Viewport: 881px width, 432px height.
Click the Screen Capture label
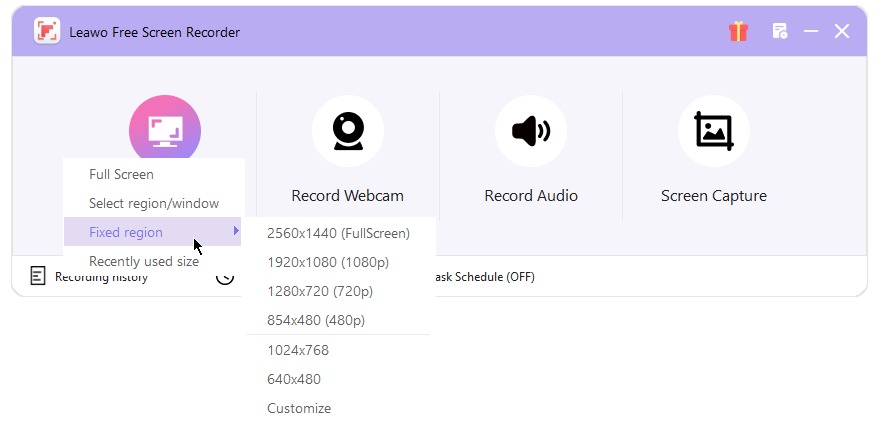[714, 196]
